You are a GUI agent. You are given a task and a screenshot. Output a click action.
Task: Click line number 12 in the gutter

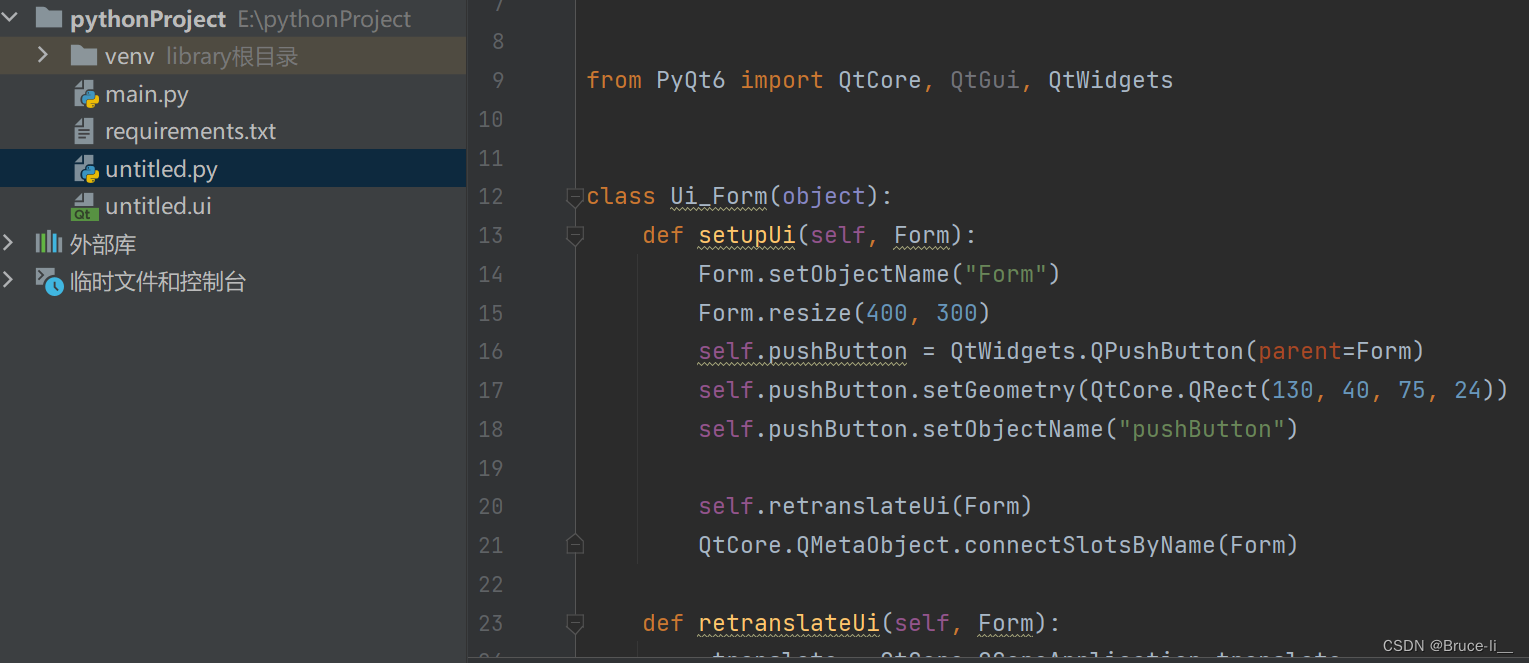click(x=490, y=196)
